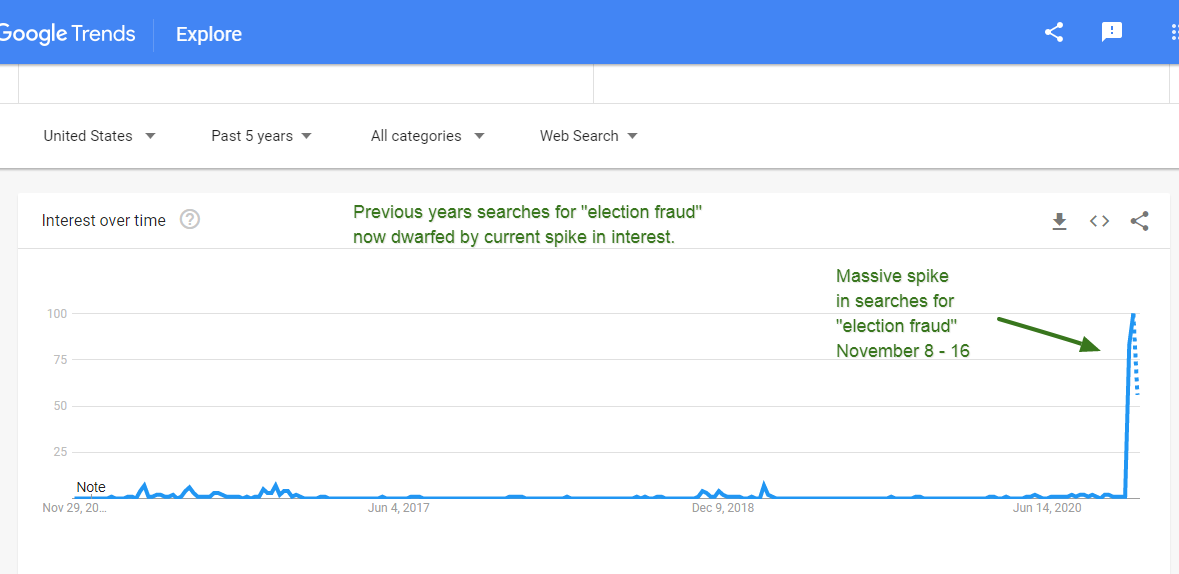Click the Jun 14, 2020 axis label

click(x=1047, y=508)
